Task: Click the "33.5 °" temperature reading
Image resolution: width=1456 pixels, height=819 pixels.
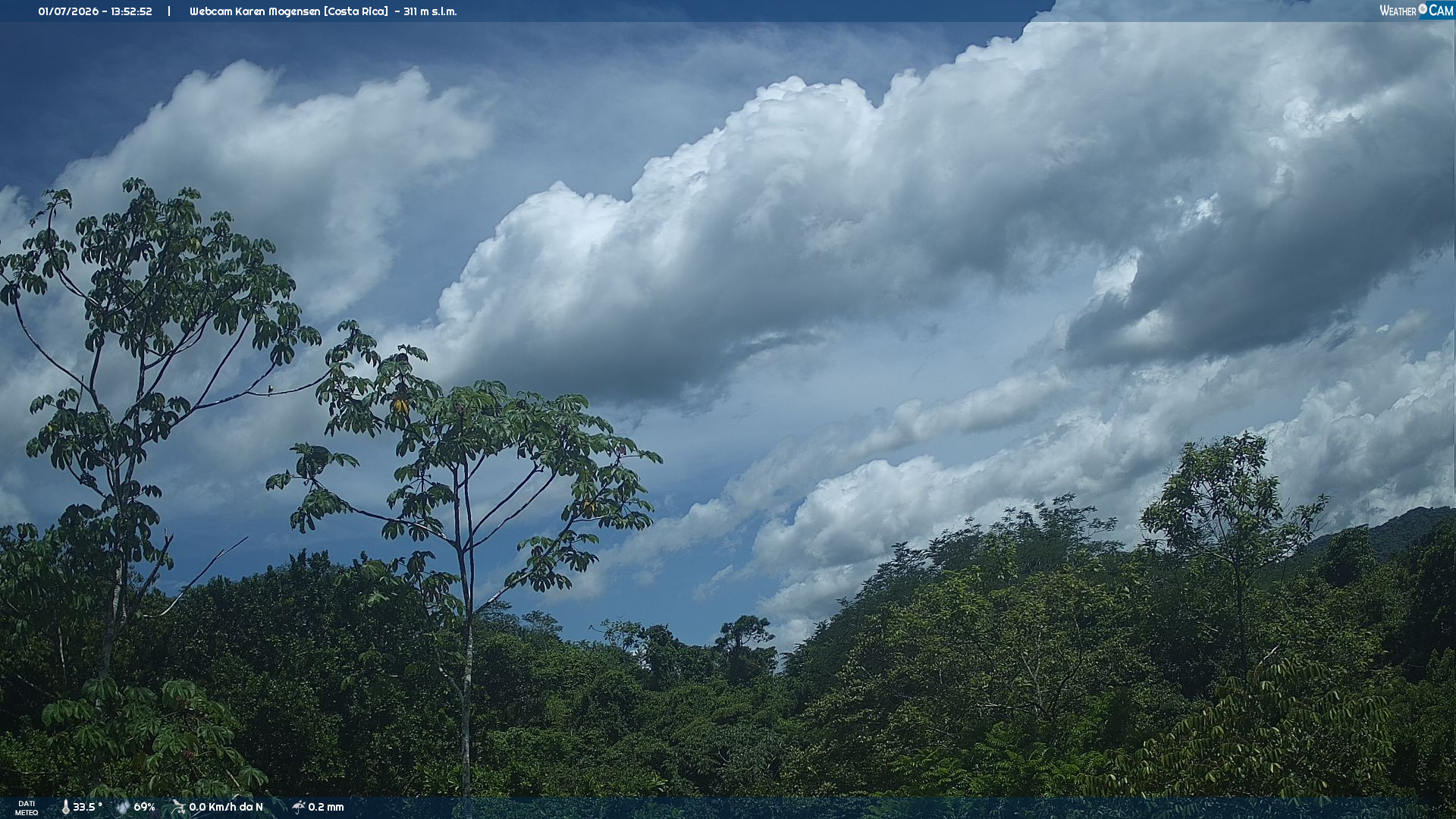Action: click(x=87, y=808)
